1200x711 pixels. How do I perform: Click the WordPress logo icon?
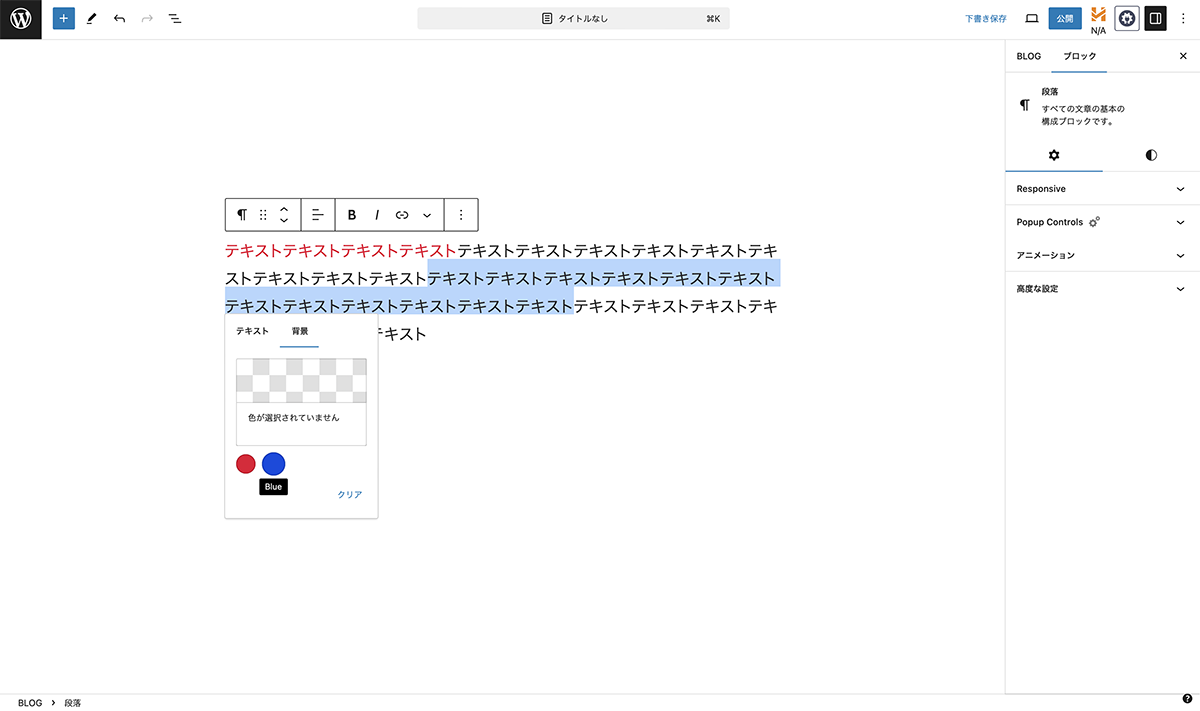[21, 19]
